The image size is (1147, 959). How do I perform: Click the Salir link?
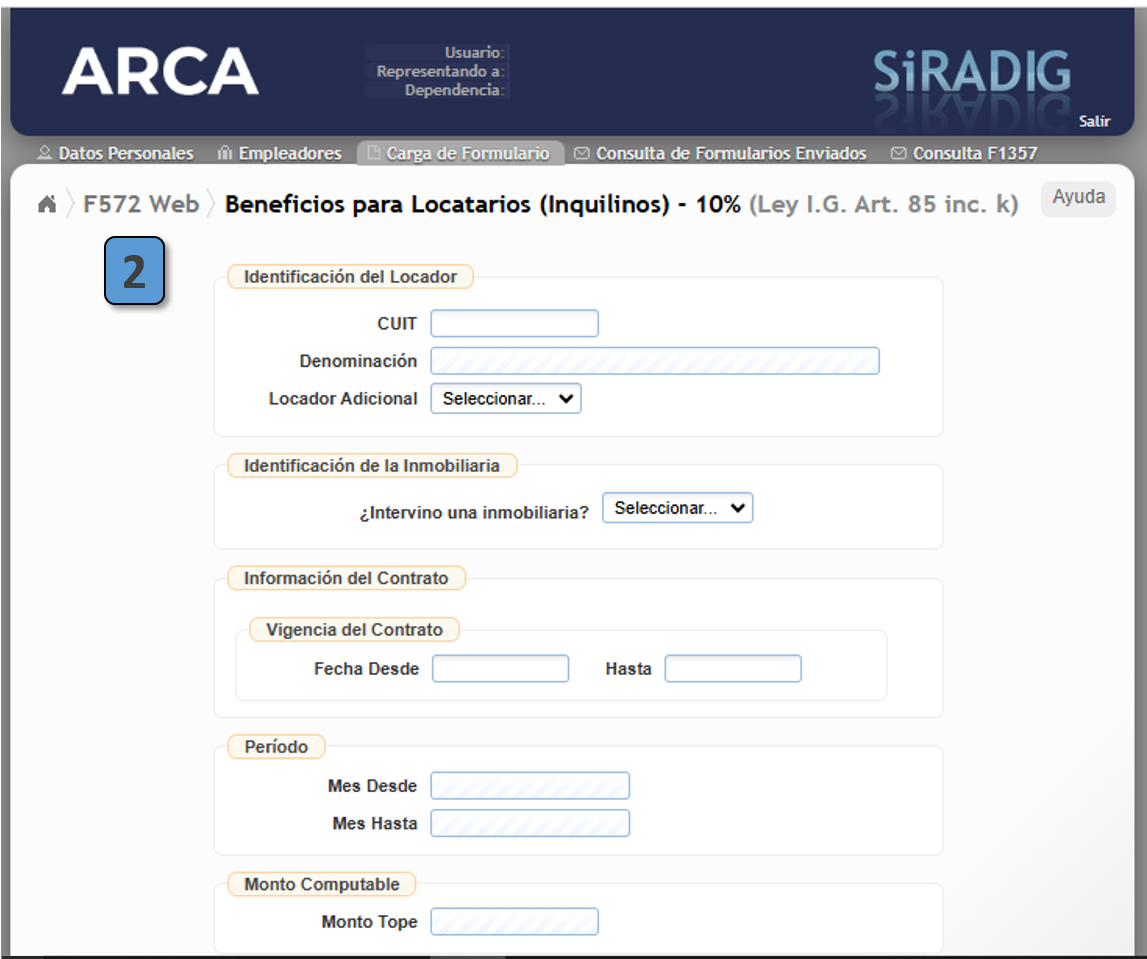[1094, 122]
